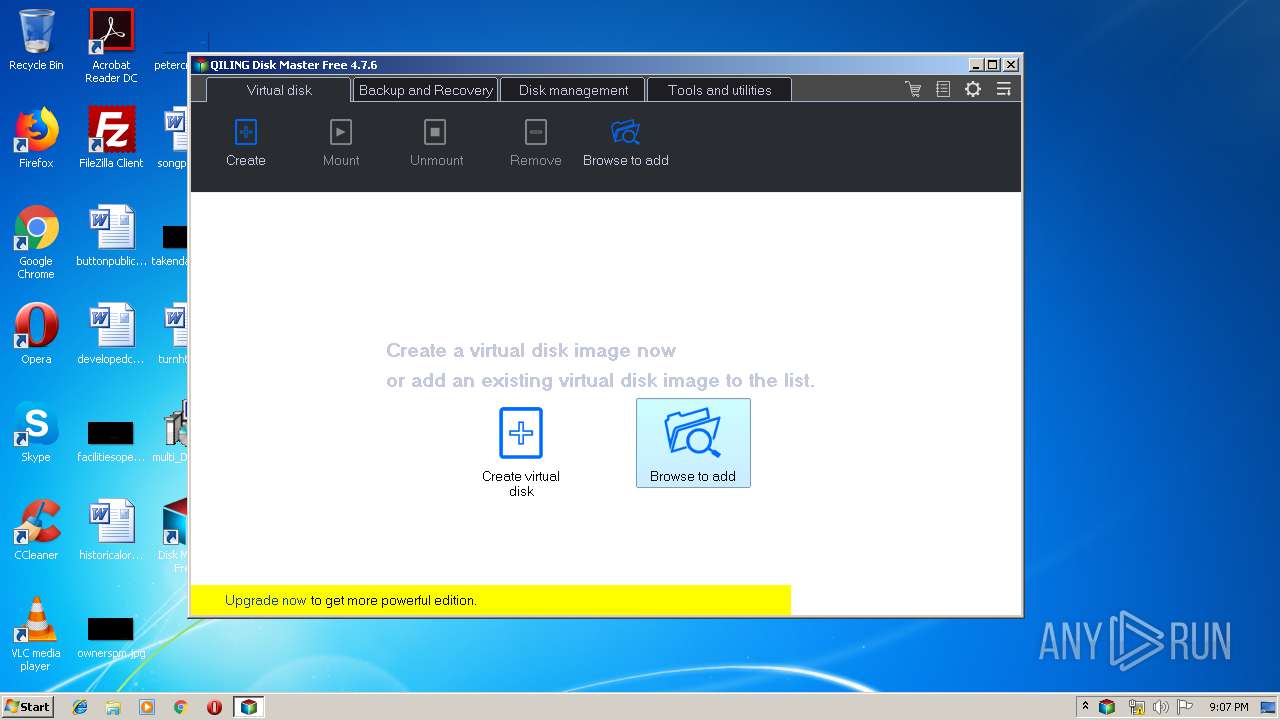Click the volume tray icon
1280x720 pixels.
click(x=1160, y=707)
